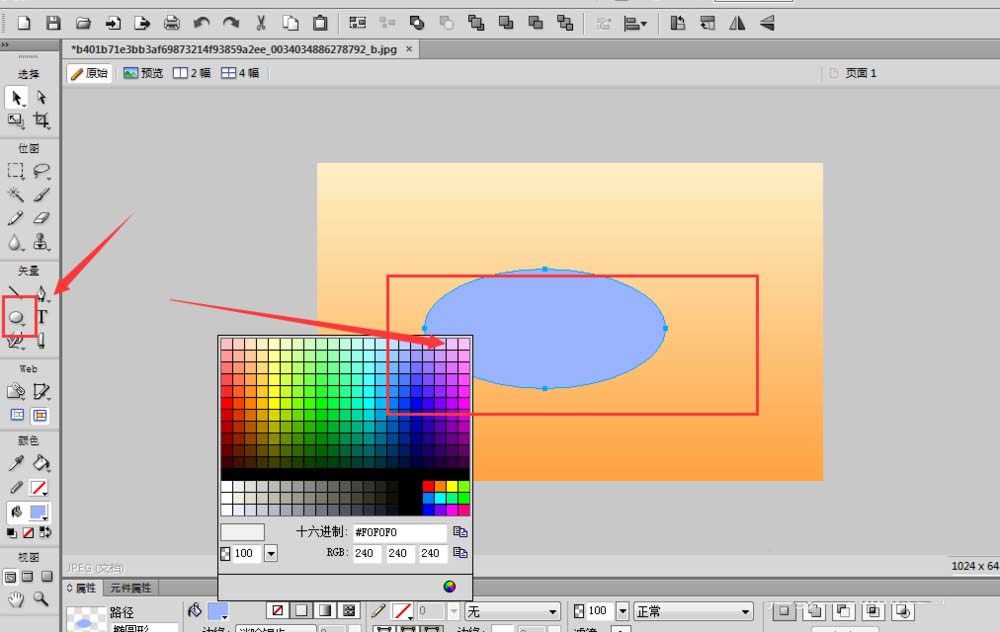The height and width of the screenshot is (632, 1000).
Task: Select the Slice tool
Action: click(x=41, y=391)
